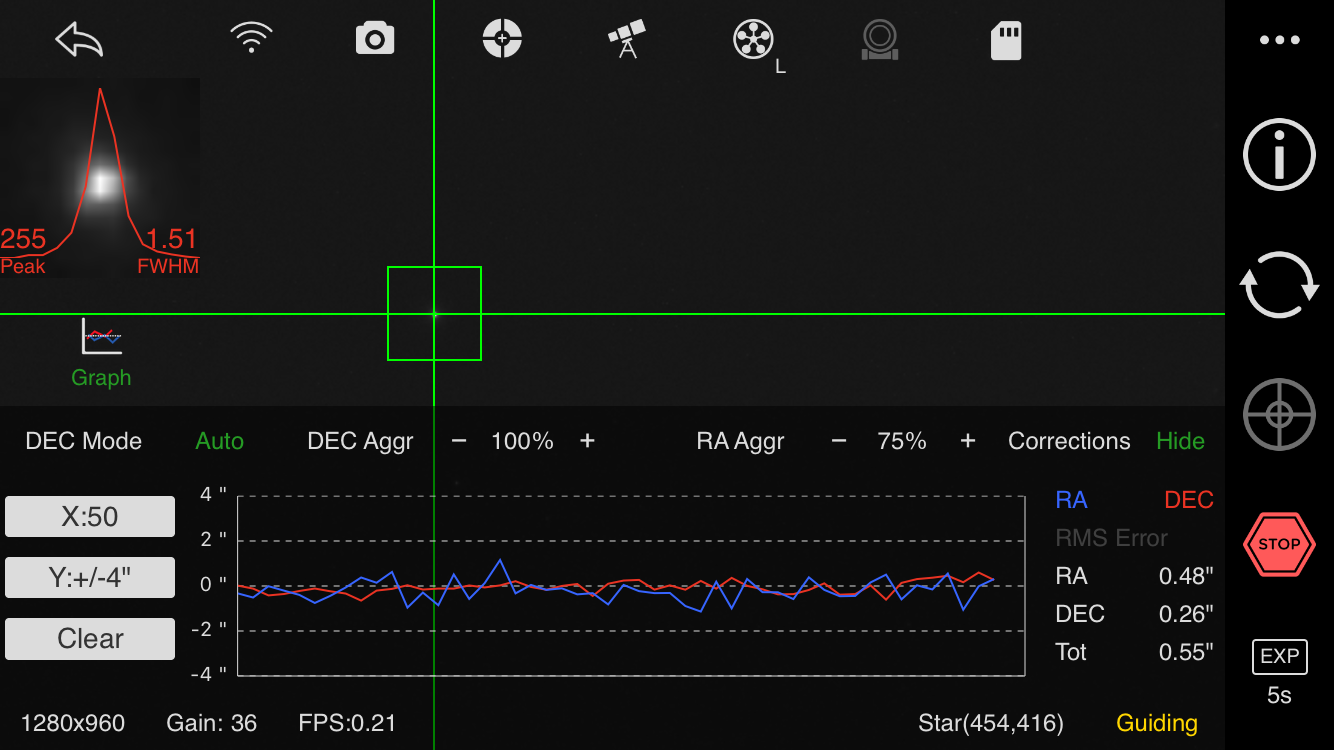The height and width of the screenshot is (750, 1334).
Task: Tap the DEC Aggr 100% value
Action: coord(522,441)
